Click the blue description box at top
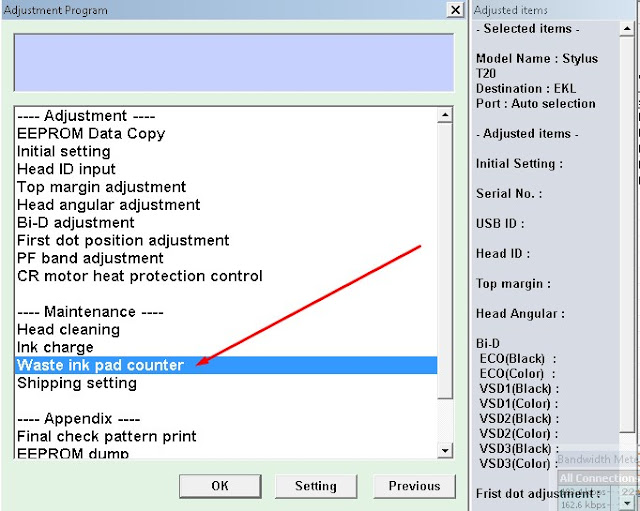Image resolution: width=640 pixels, height=511 pixels. point(234,63)
